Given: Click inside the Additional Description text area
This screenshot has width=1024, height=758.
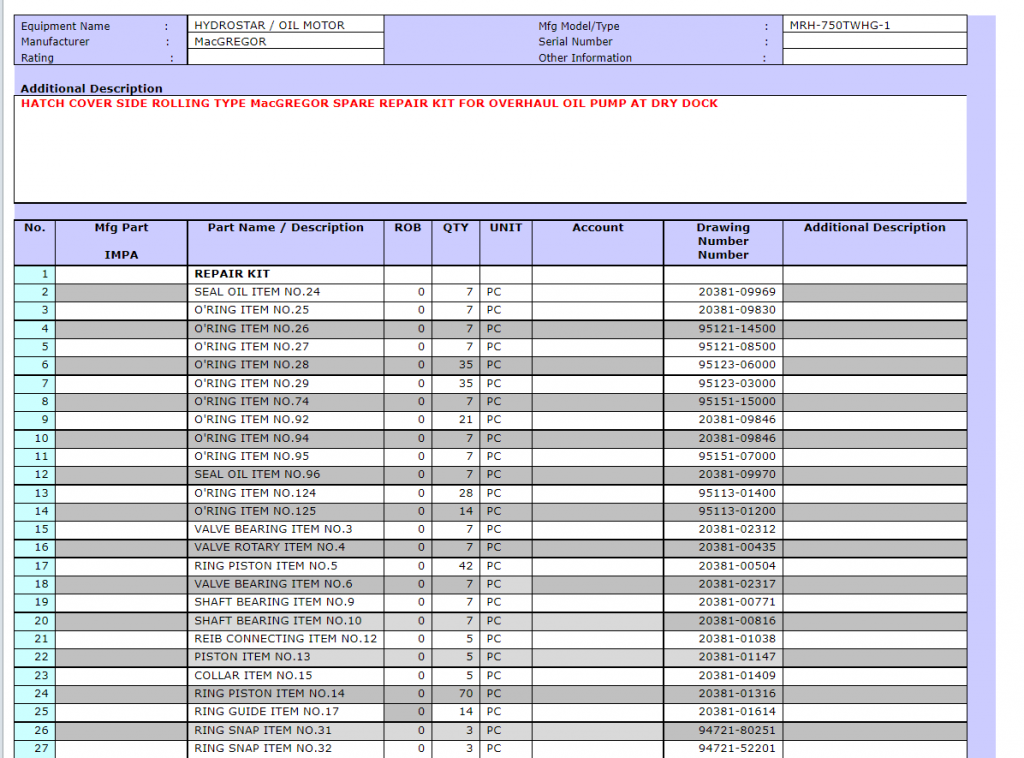Looking at the screenshot, I should pyautogui.click(x=490, y=150).
